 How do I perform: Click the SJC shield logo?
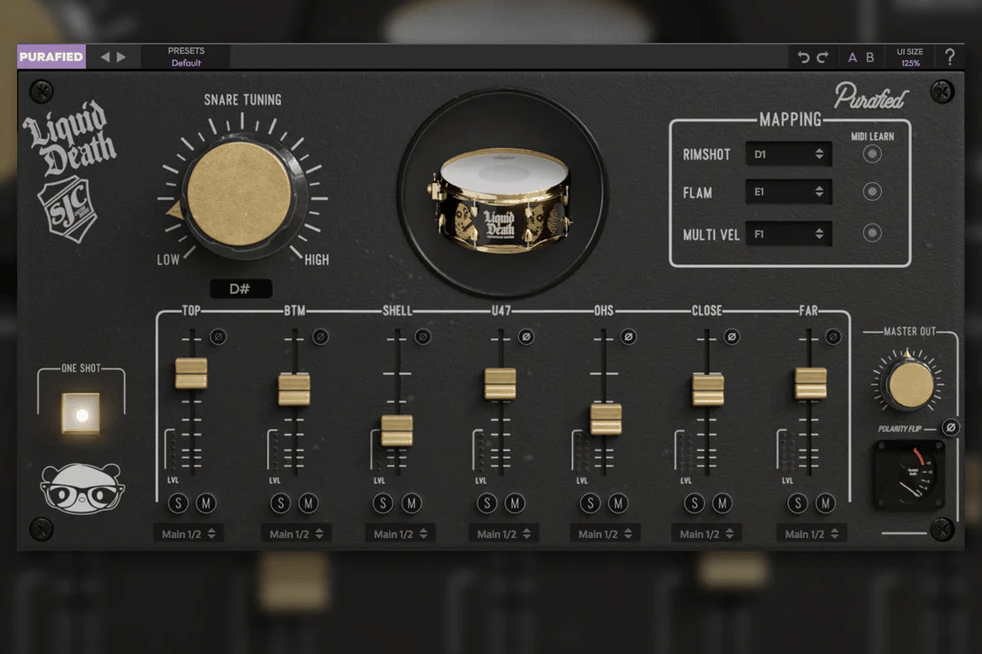(x=67, y=209)
